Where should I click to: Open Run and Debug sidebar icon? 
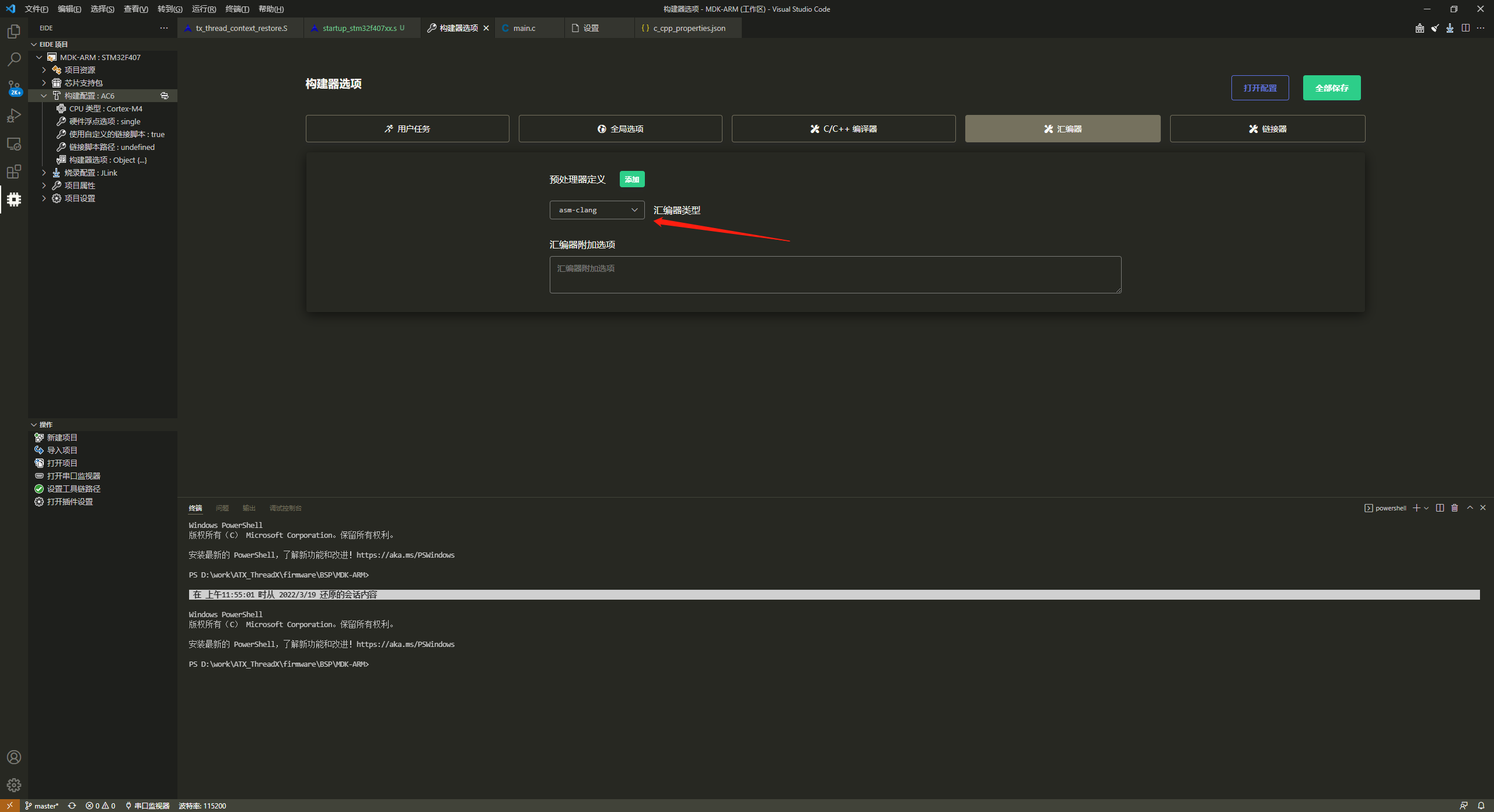pos(13,116)
